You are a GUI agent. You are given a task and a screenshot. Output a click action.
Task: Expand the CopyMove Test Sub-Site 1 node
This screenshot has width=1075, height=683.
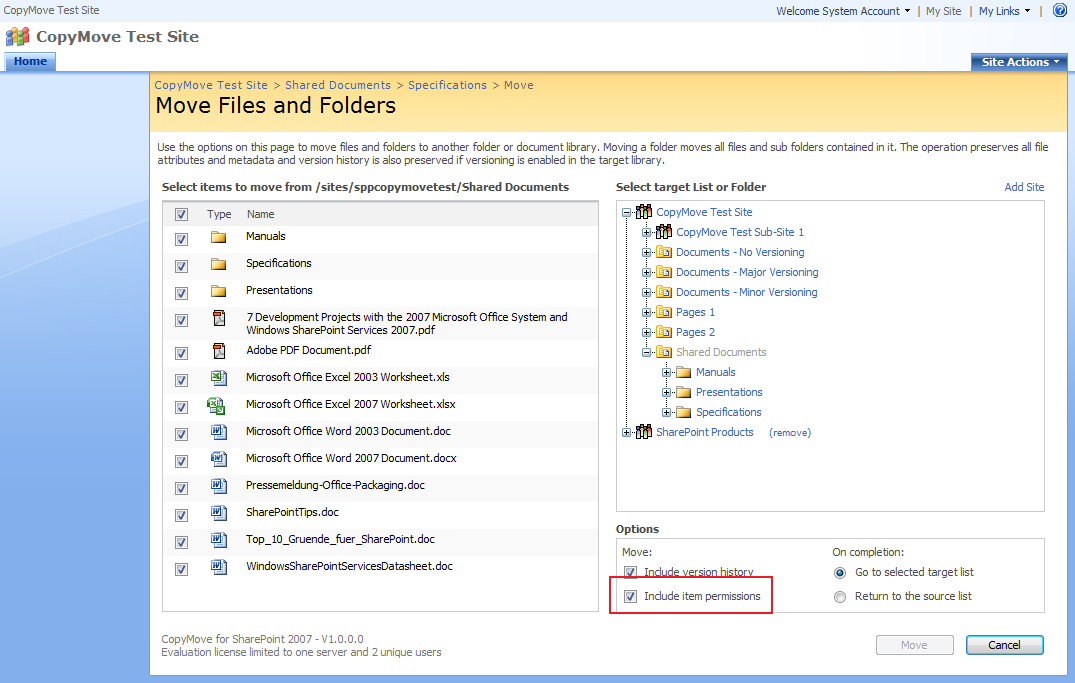646,232
